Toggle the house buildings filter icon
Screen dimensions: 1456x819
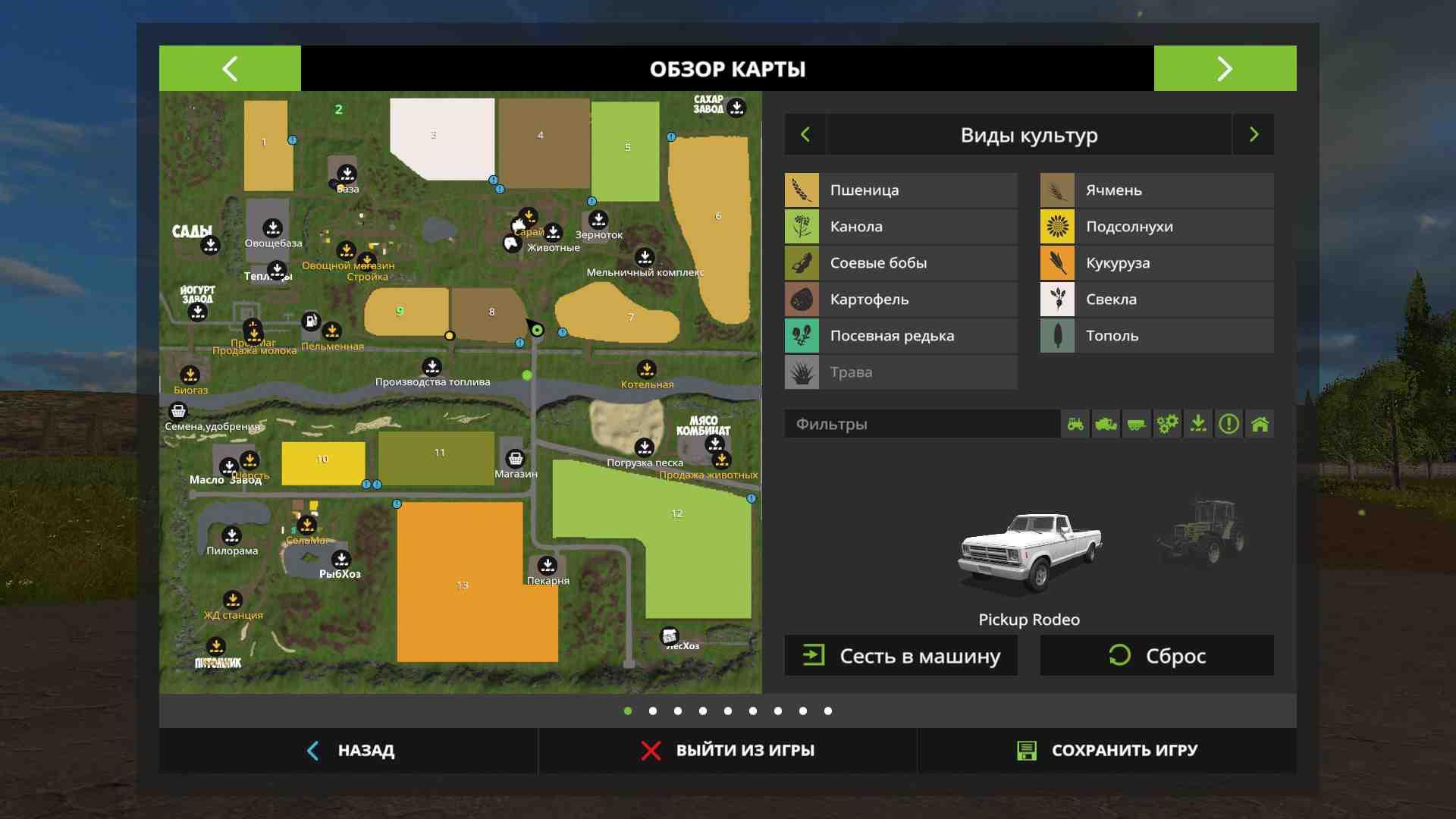coord(1260,424)
